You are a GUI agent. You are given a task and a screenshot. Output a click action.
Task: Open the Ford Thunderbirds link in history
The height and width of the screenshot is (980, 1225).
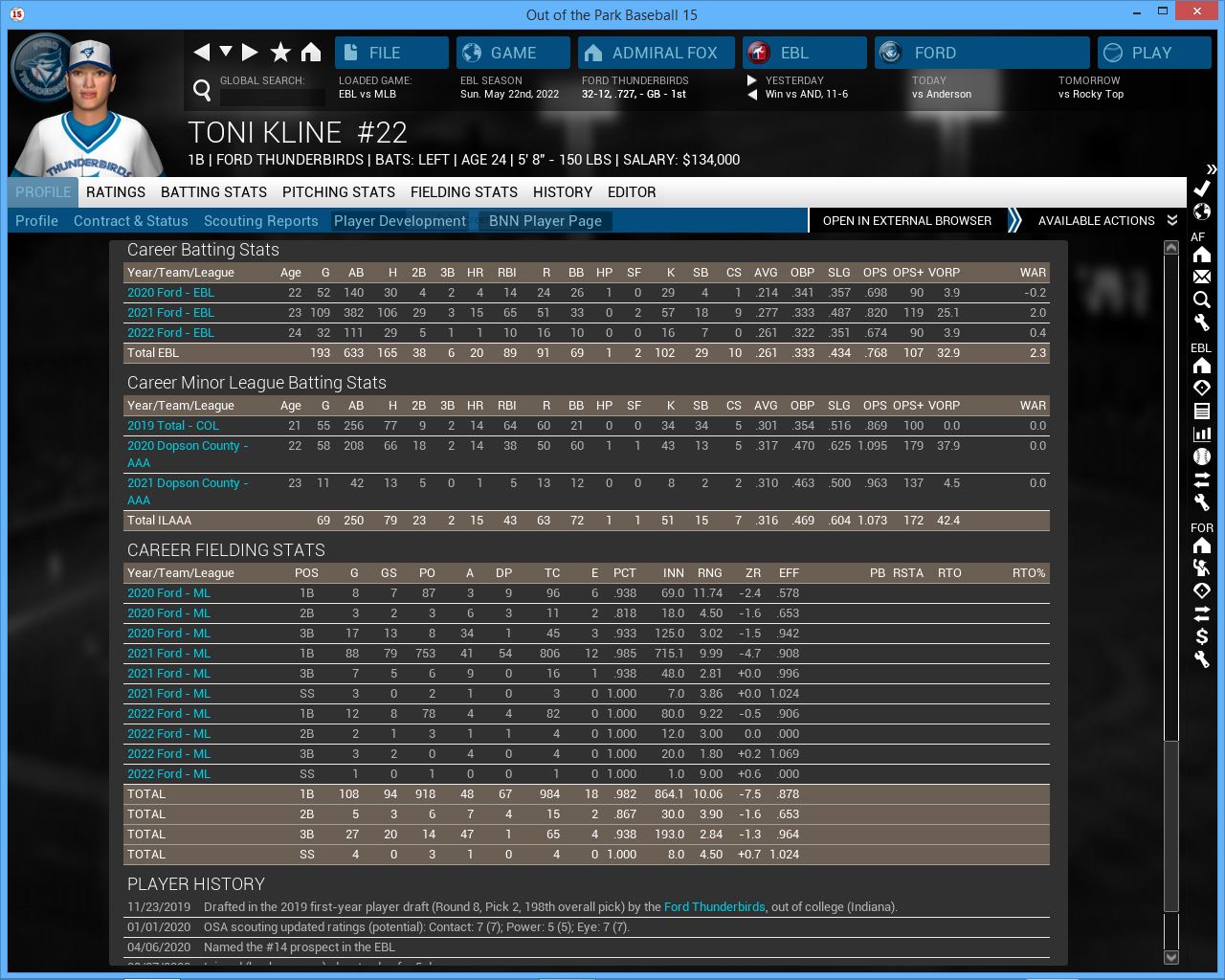[x=714, y=907]
